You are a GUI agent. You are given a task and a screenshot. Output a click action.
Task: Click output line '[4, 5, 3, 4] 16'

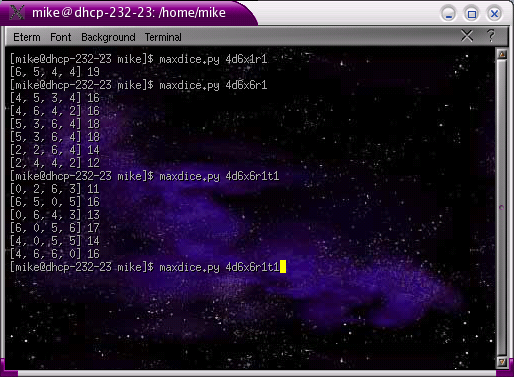(55, 98)
